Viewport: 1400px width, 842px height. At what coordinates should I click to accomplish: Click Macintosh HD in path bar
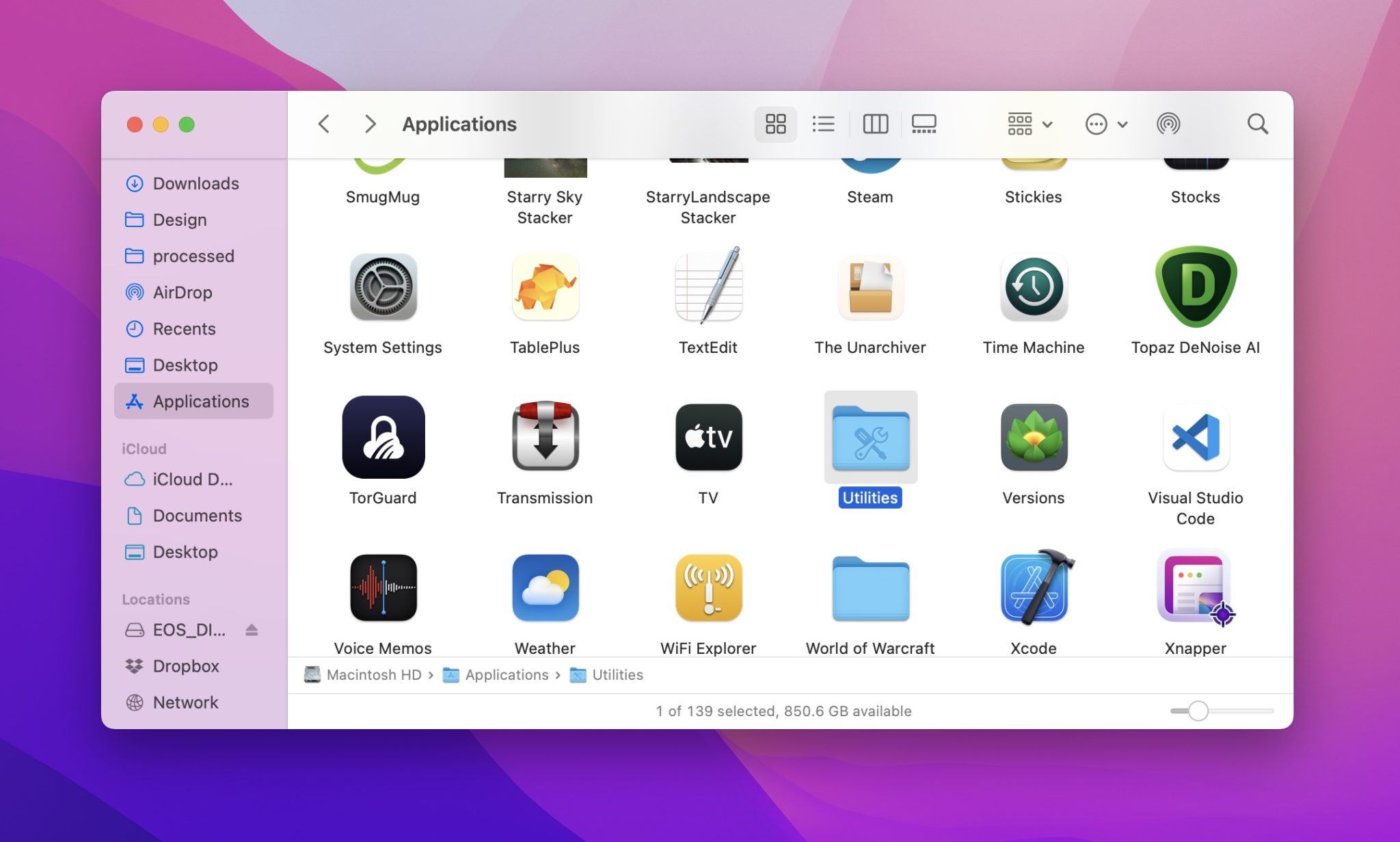[363, 675]
